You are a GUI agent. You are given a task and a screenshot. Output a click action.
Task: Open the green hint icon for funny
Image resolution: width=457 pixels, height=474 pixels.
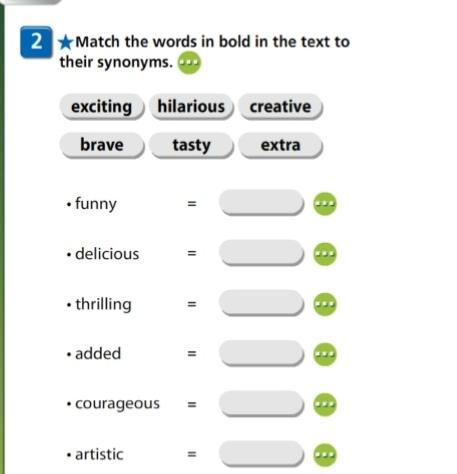[325, 204]
